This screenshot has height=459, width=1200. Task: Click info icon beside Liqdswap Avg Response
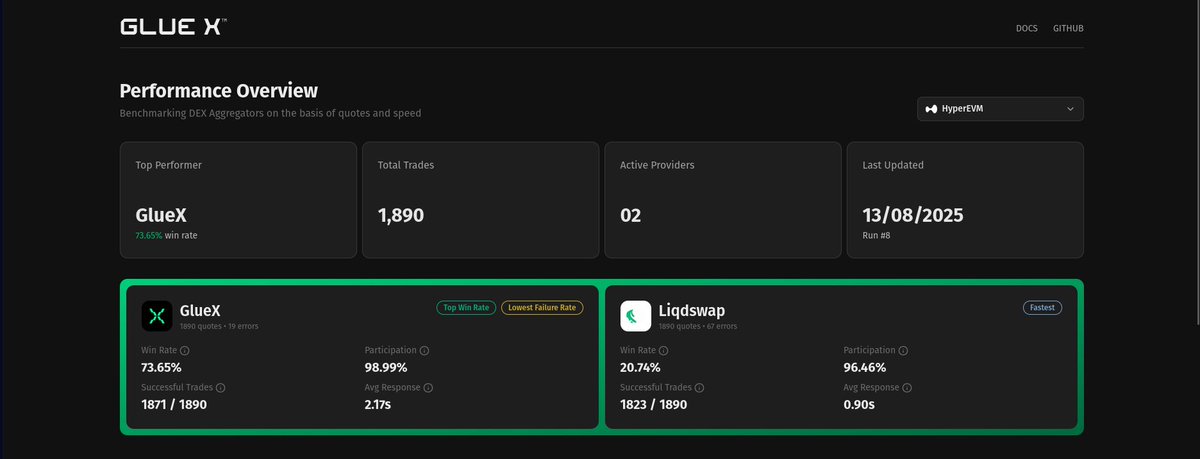click(x=907, y=388)
